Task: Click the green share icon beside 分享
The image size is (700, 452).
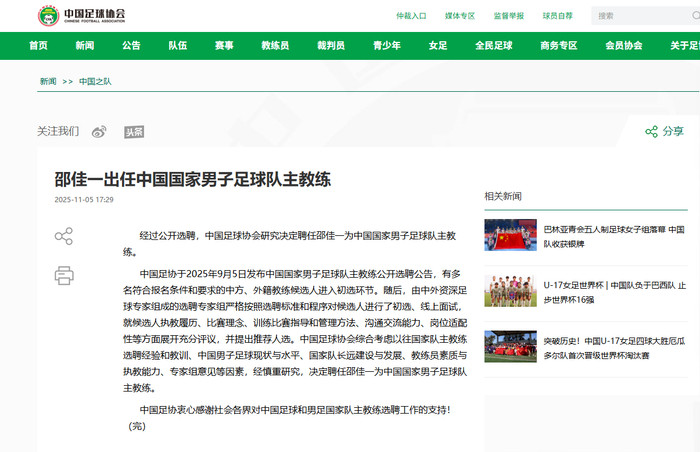Action: pos(651,131)
